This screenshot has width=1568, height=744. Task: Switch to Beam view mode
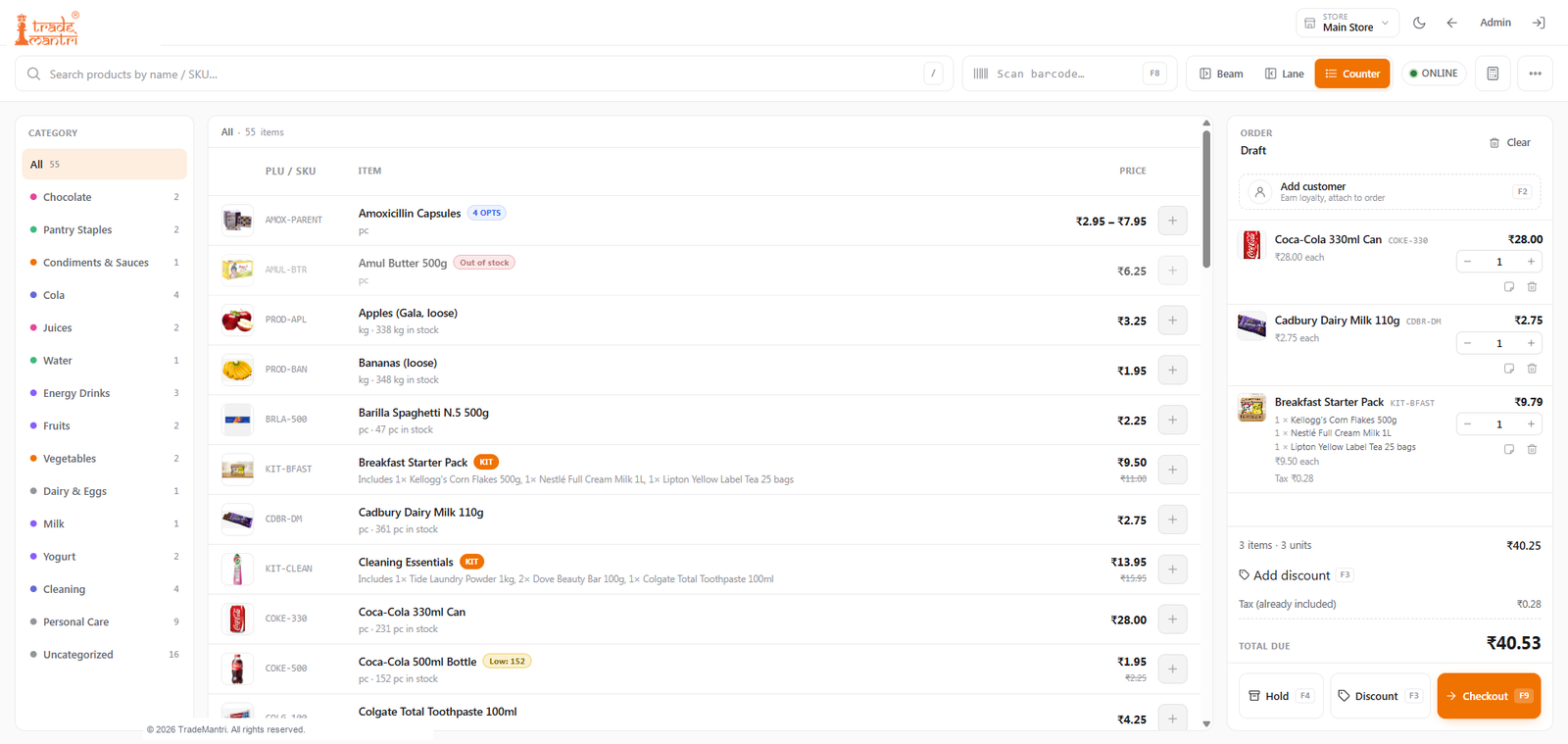tap(1221, 74)
